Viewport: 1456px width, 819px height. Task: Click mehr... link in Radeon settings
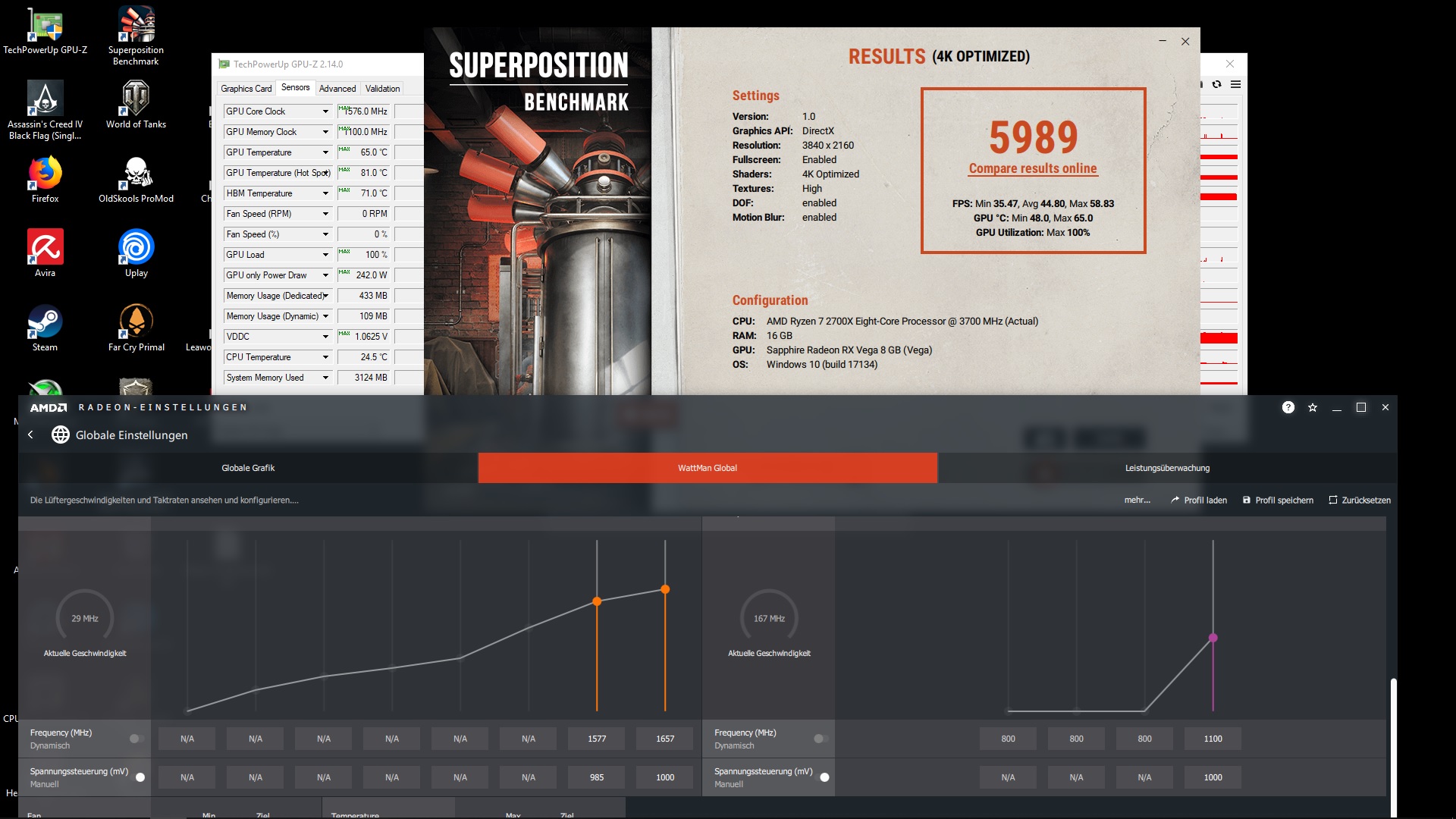pyautogui.click(x=1137, y=500)
